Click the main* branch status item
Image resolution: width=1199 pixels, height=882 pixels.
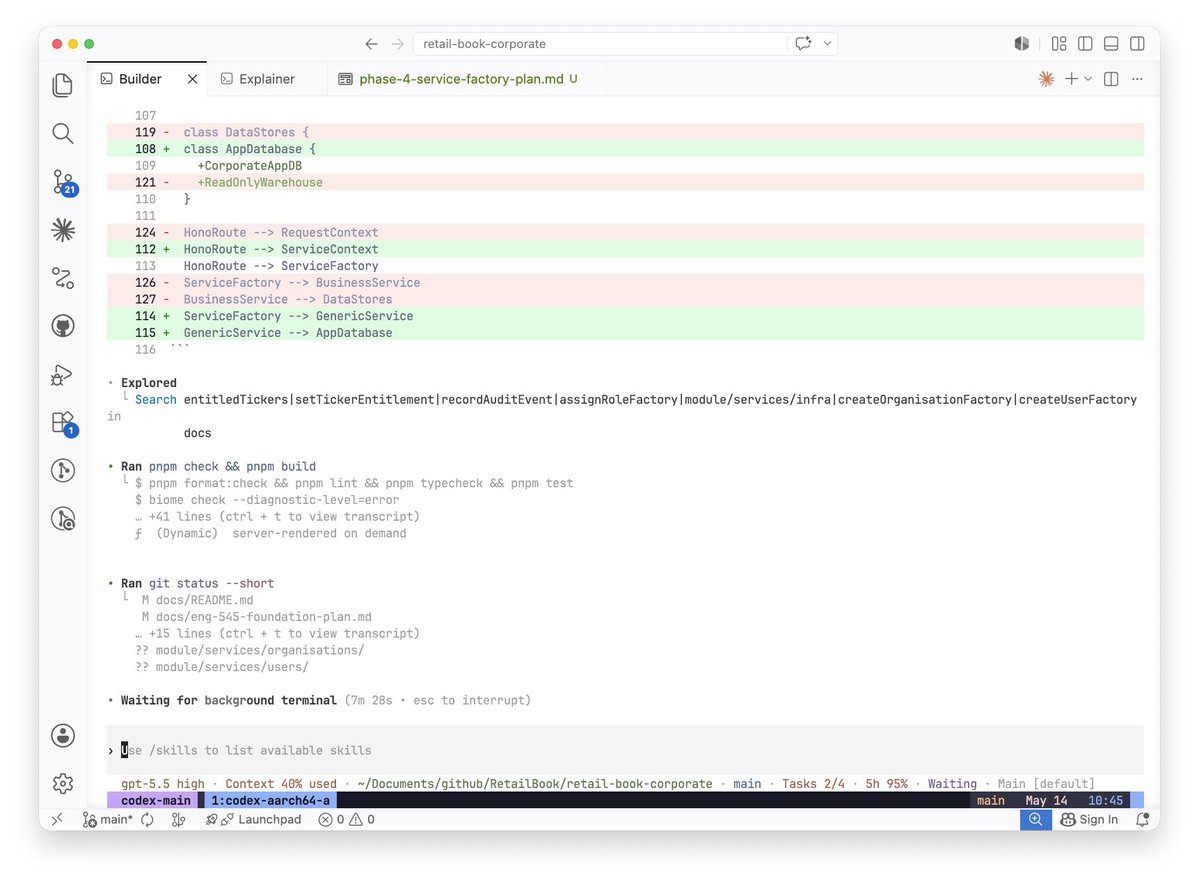coord(107,819)
